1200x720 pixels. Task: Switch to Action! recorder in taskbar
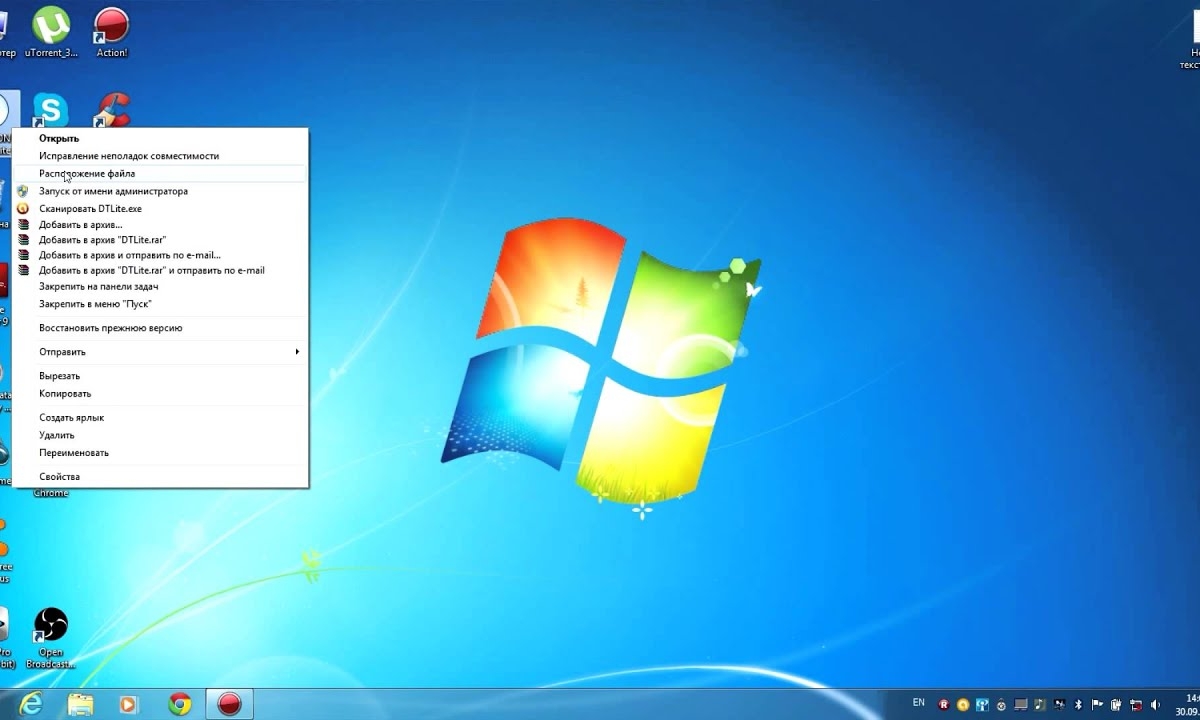[230, 704]
